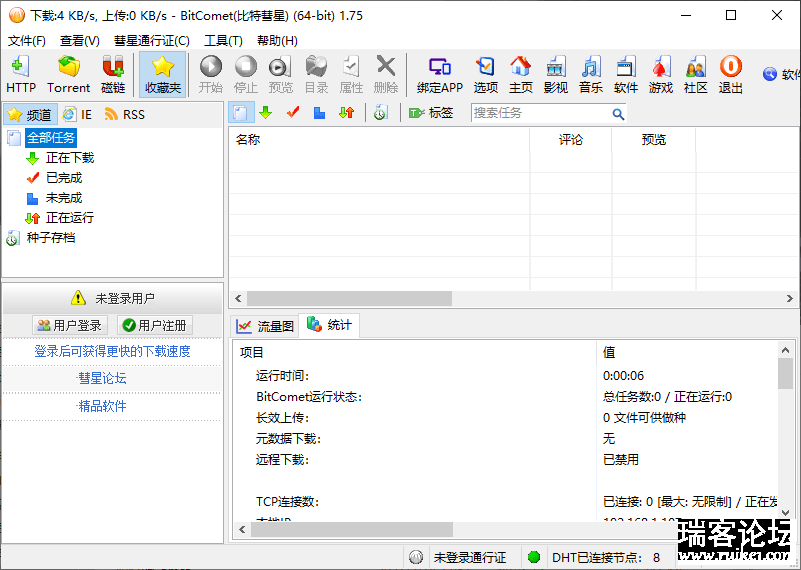Click the 删除 delete toolbar icon
Image resolution: width=801 pixels, height=570 pixels.
(x=386, y=75)
